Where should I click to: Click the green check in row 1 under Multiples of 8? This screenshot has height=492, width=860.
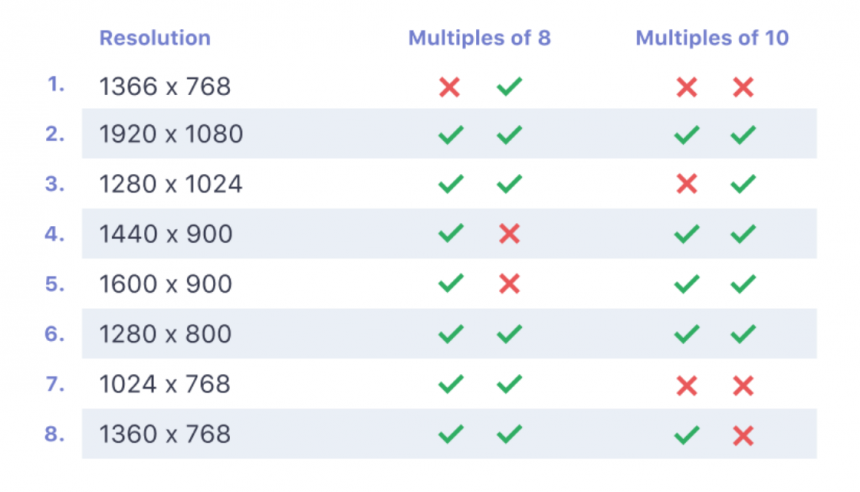click(509, 87)
